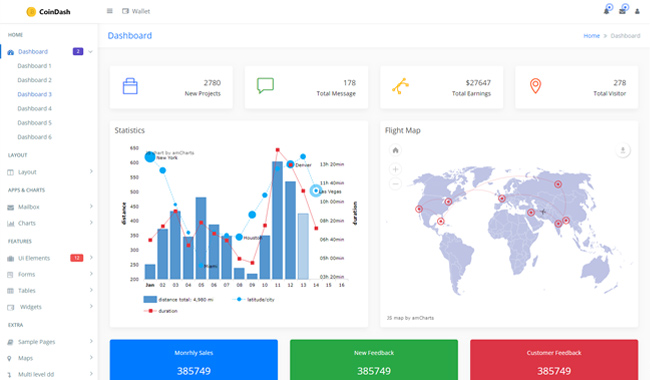
Task: Expand the Sample Pages submenu chevron
Action: (x=91, y=341)
